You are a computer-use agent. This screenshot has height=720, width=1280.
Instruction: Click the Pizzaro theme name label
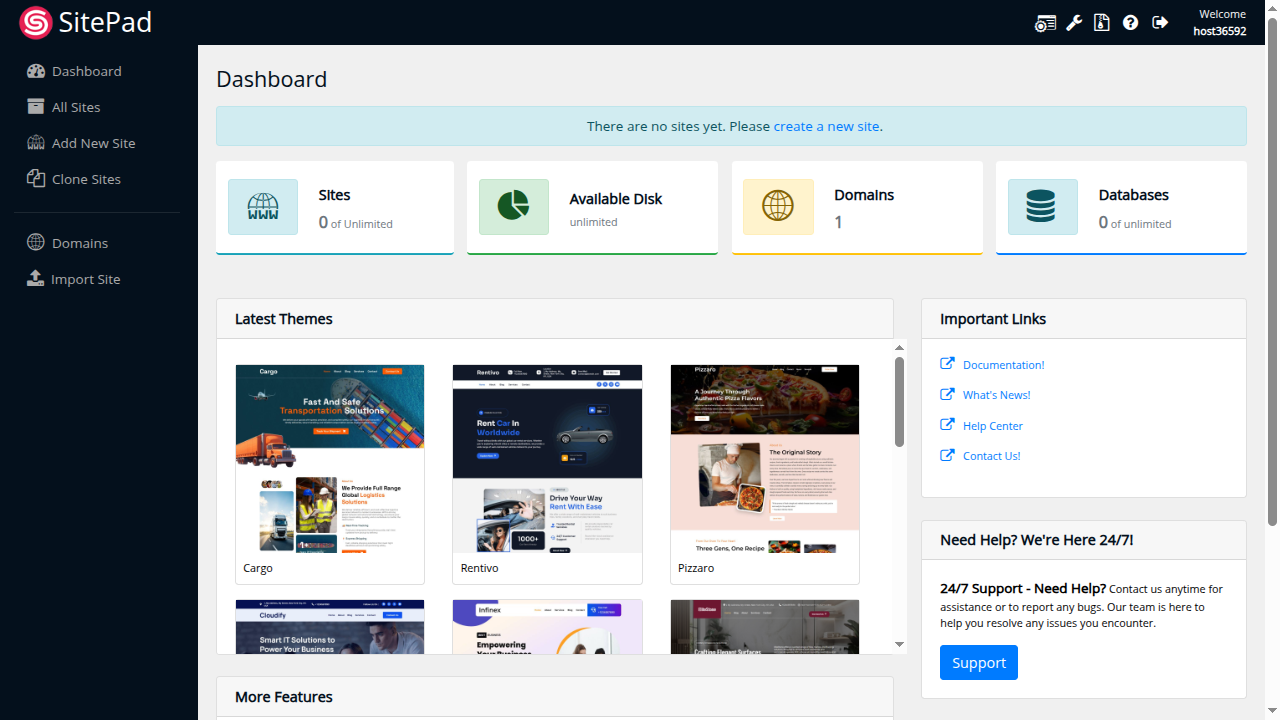tap(696, 568)
